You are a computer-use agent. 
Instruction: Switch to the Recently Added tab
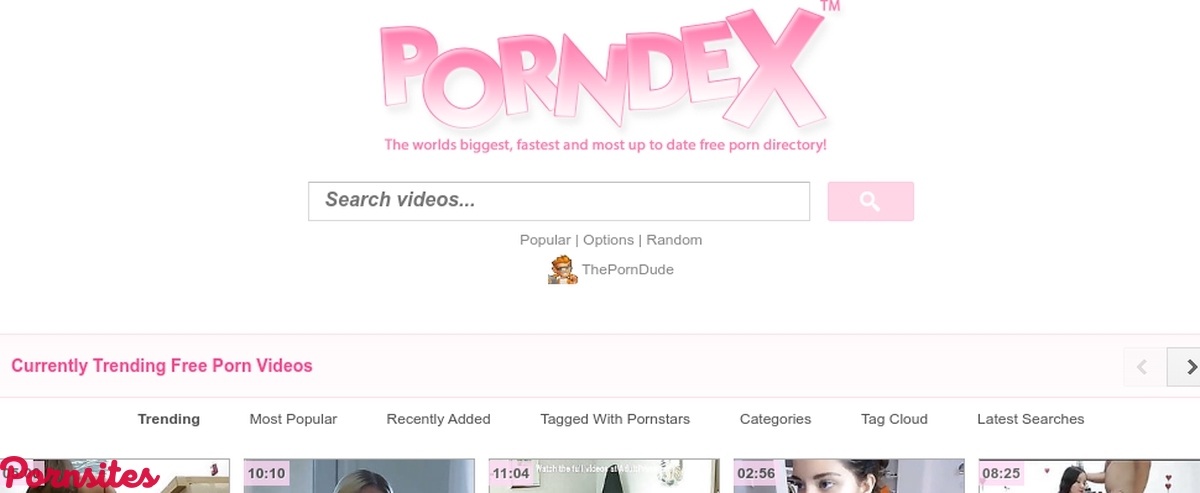click(x=439, y=419)
